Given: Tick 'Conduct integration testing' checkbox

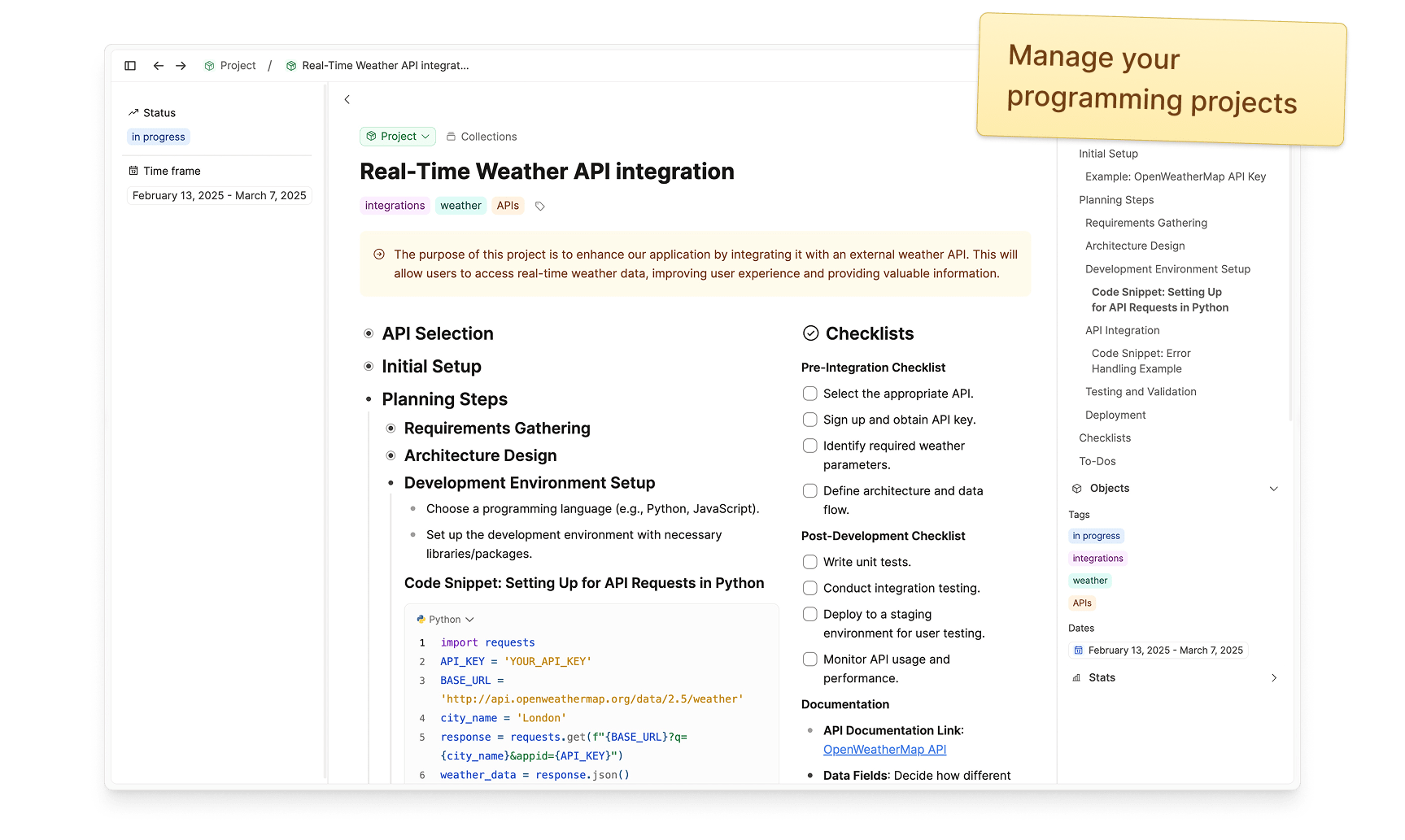Looking at the screenshot, I should point(810,588).
